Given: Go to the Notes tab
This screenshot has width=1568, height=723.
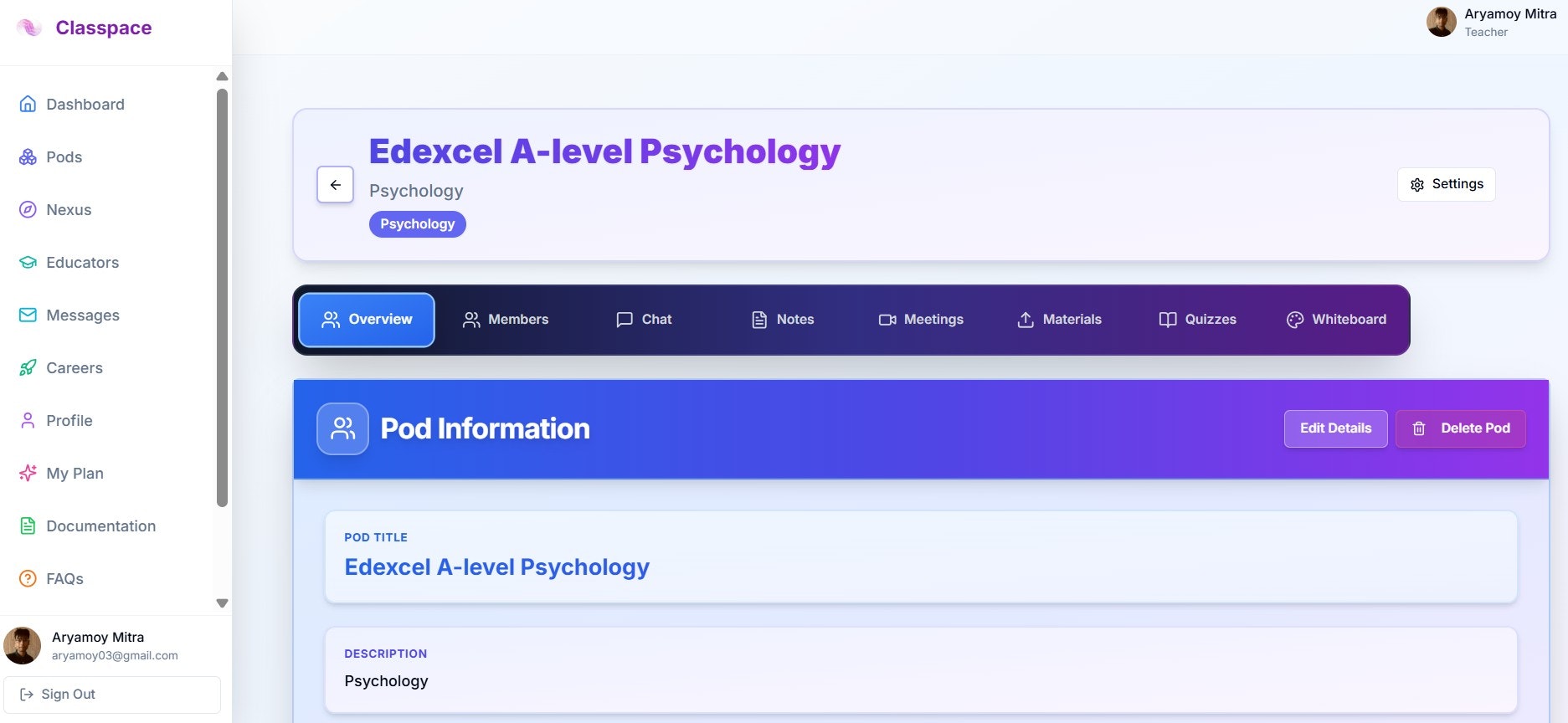Looking at the screenshot, I should pyautogui.click(x=783, y=320).
